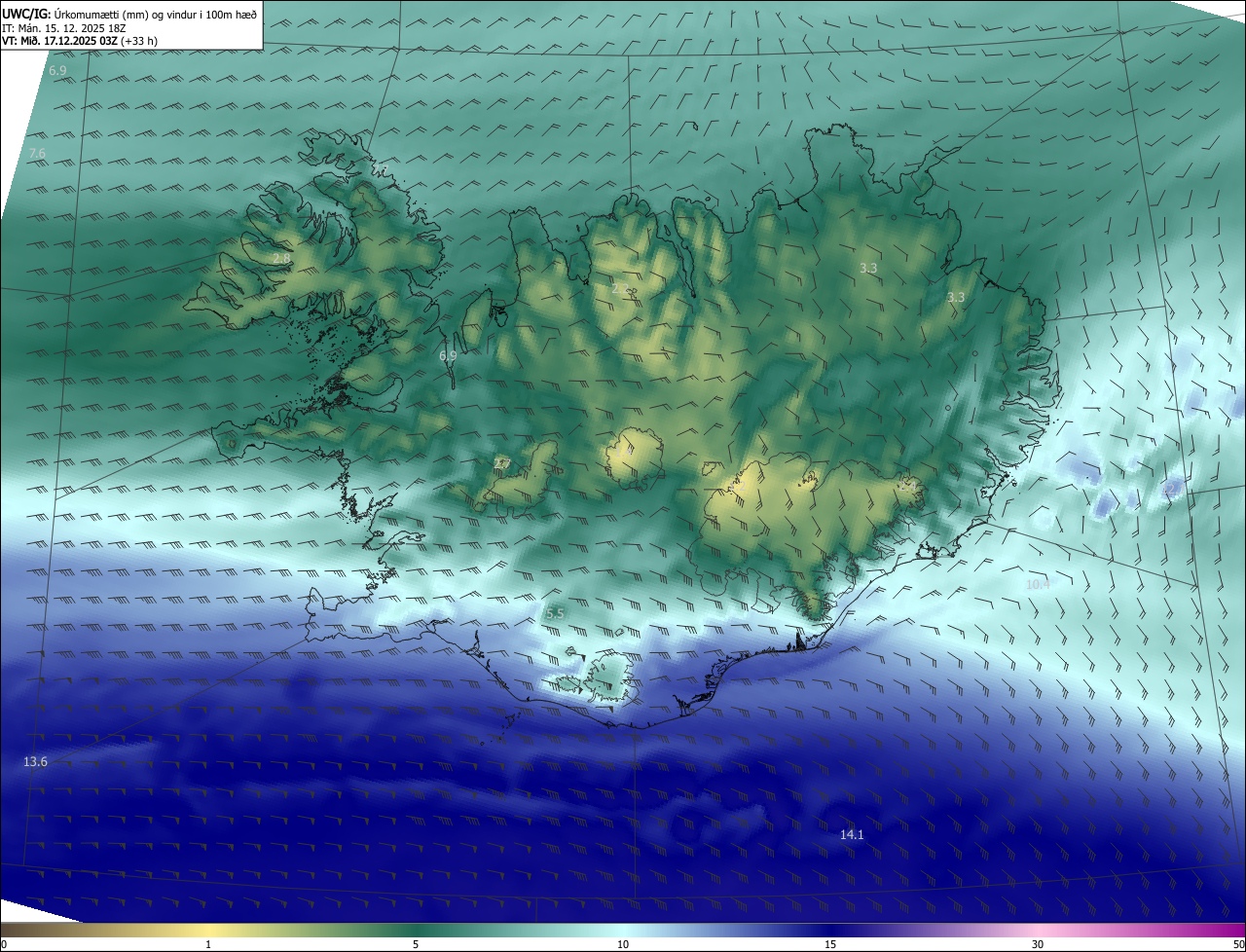Click the 2.0 value on the Westfjords
Screen dimensions: 1246x952
tap(280, 259)
